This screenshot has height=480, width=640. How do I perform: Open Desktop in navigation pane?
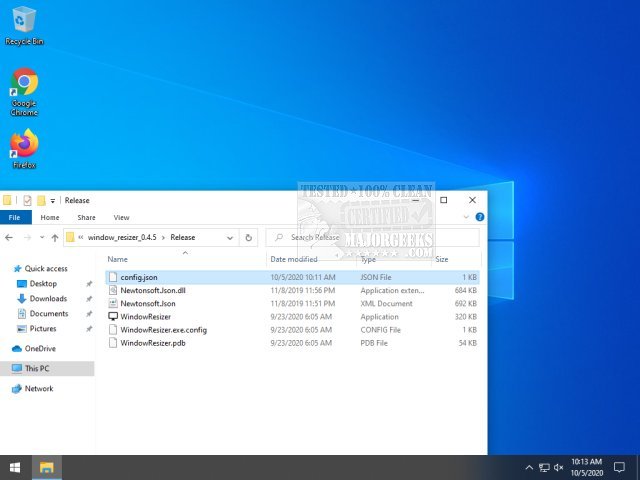point(43,284)
